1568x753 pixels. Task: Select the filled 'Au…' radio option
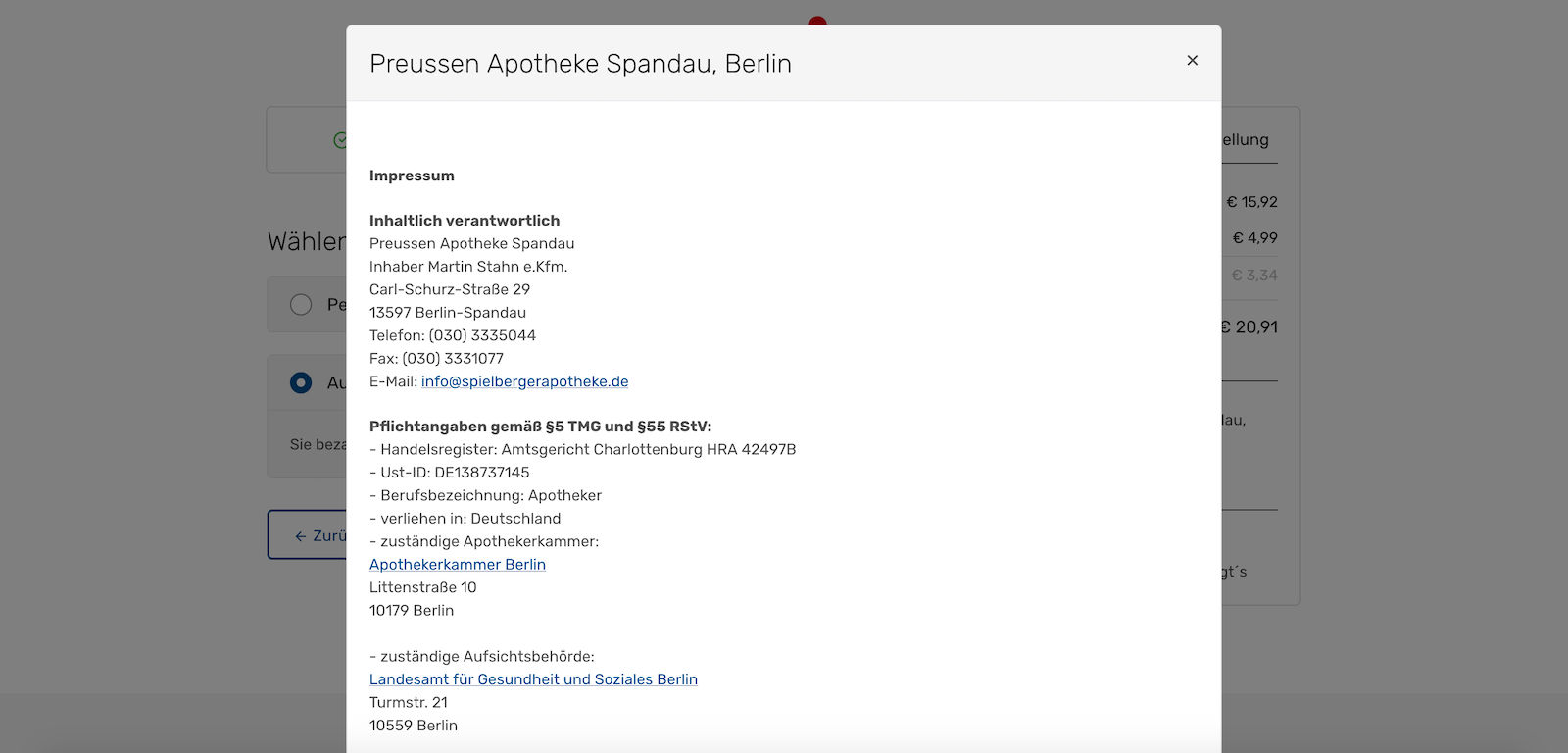301,382
